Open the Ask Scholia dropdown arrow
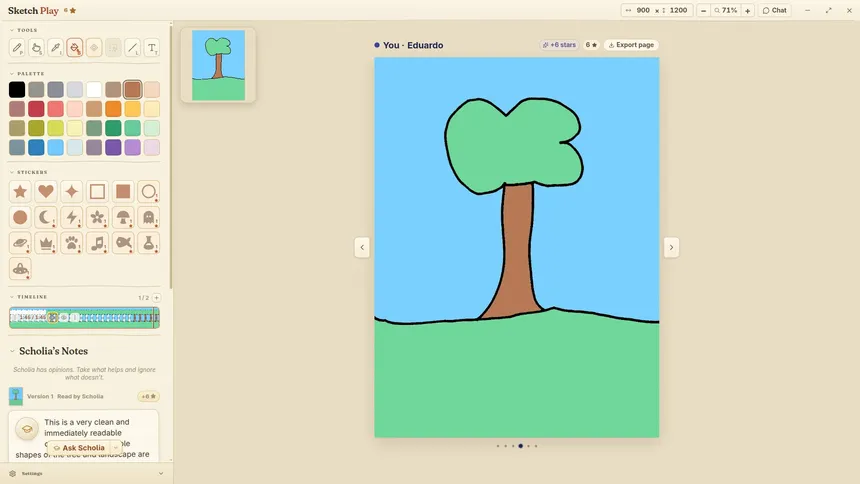 [116, 448]
